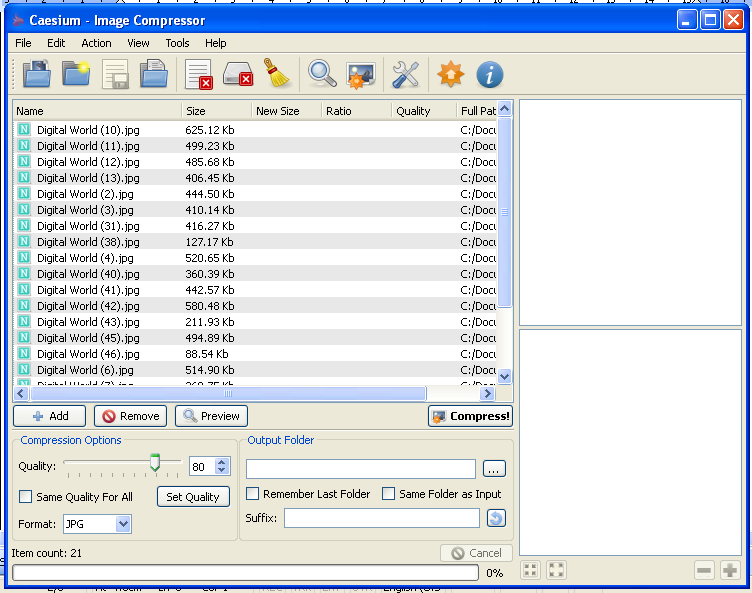Click the fit-to-window icon below preview
The height and width of the screenshot is (593, 752).
530,570
